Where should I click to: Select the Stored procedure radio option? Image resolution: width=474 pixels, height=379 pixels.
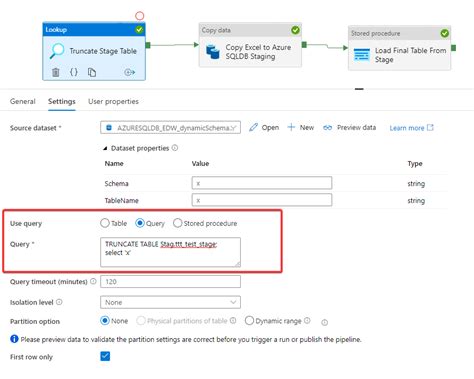177,223
